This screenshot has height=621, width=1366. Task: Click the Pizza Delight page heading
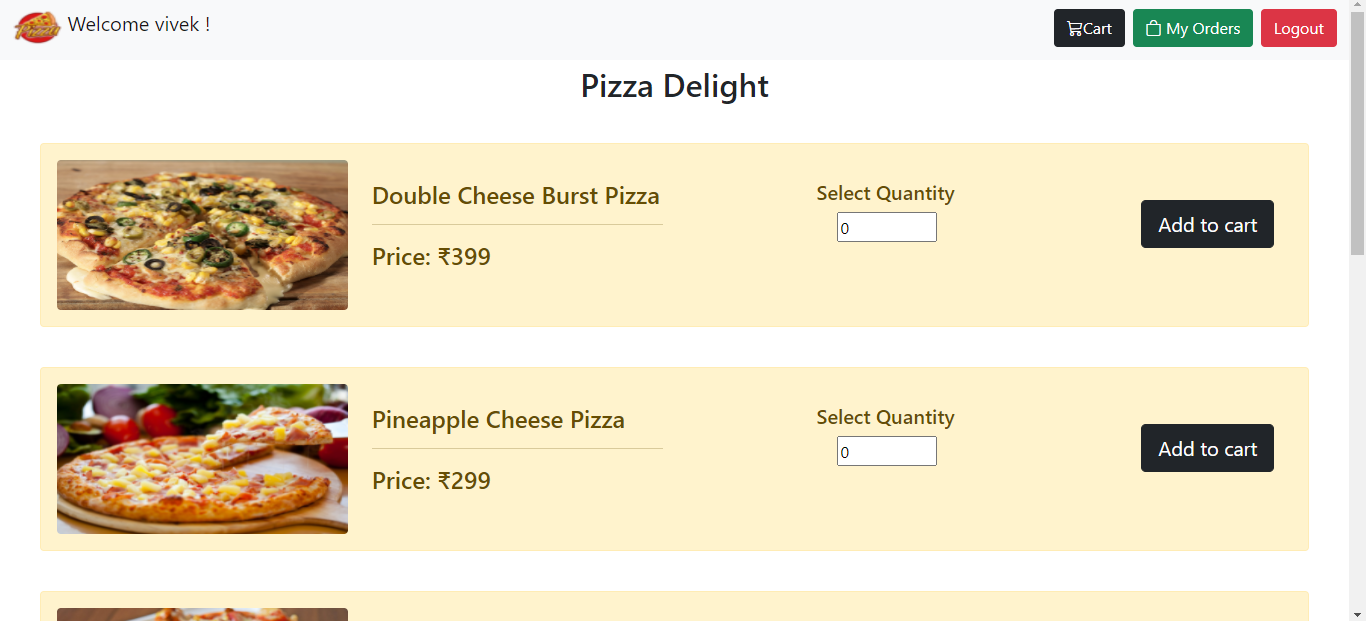(x=674, y=87)
